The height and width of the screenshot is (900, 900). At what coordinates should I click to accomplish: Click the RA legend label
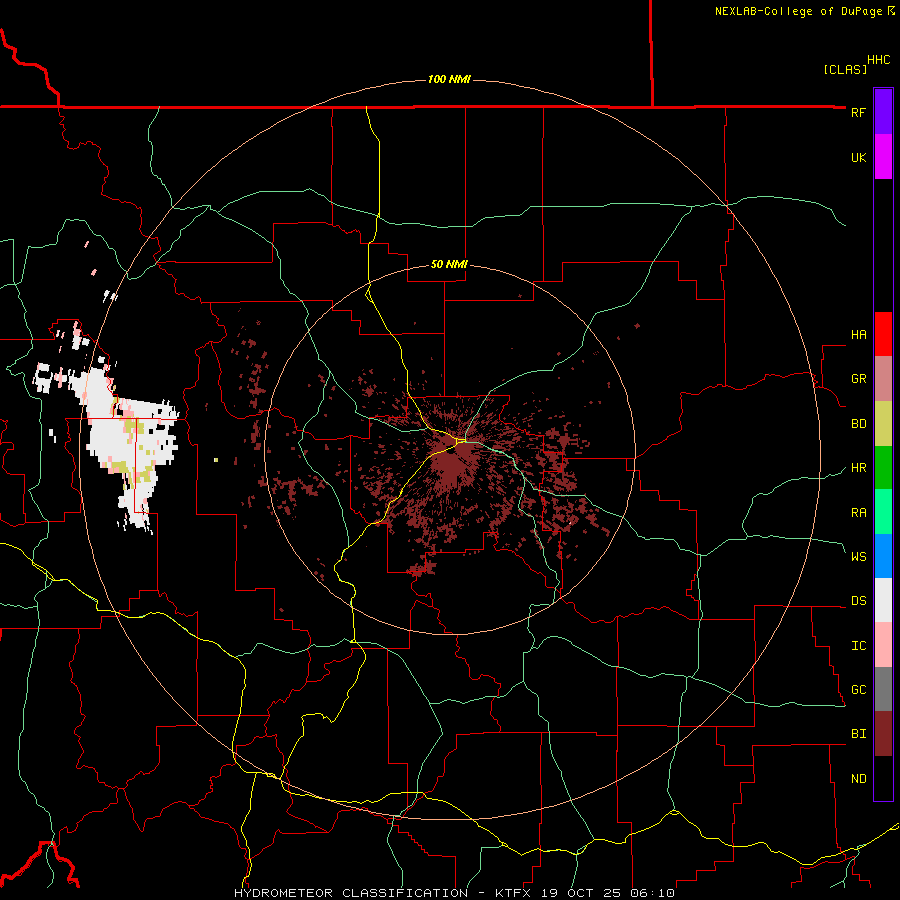pyautogui.click(x=858, y=513)
